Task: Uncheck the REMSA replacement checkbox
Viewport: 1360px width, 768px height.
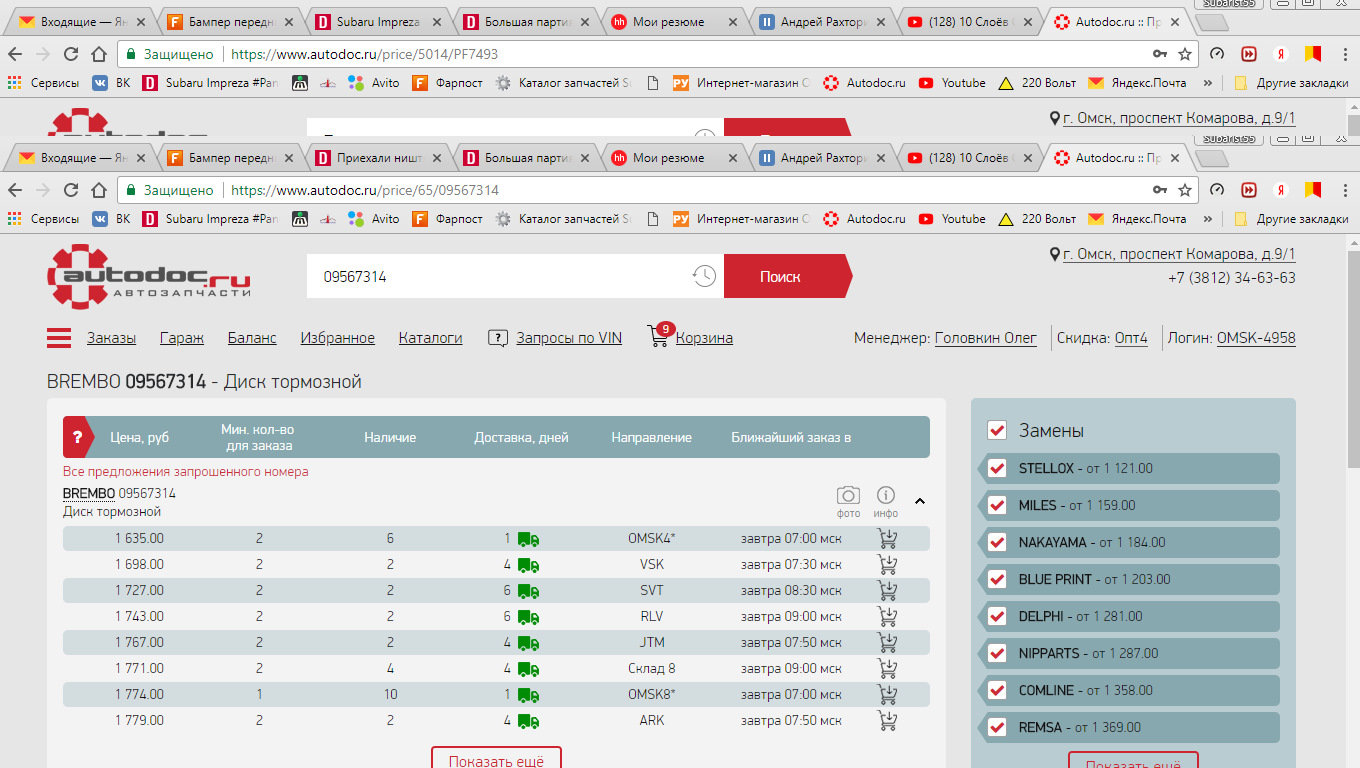Action: point(997,727)
